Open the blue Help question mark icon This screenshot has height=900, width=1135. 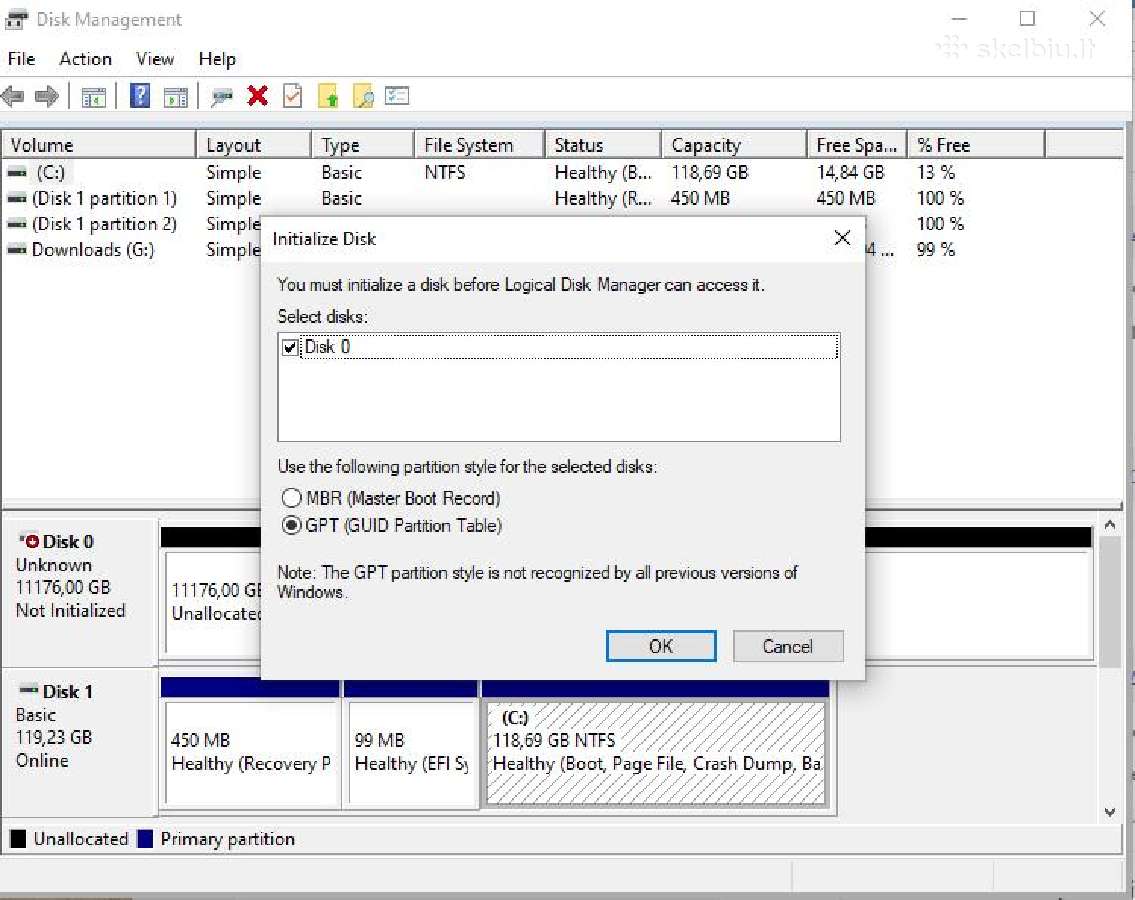pos(140,96)
